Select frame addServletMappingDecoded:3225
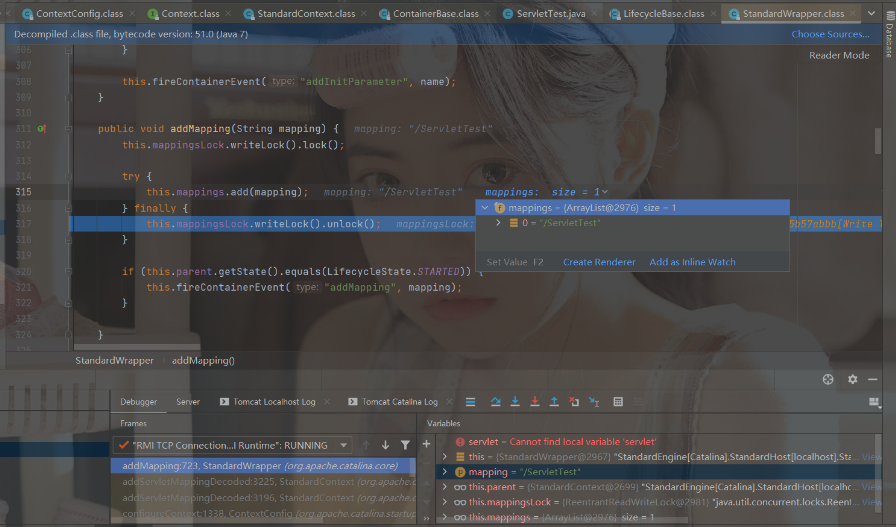896x527 pixels. [262, 482]
